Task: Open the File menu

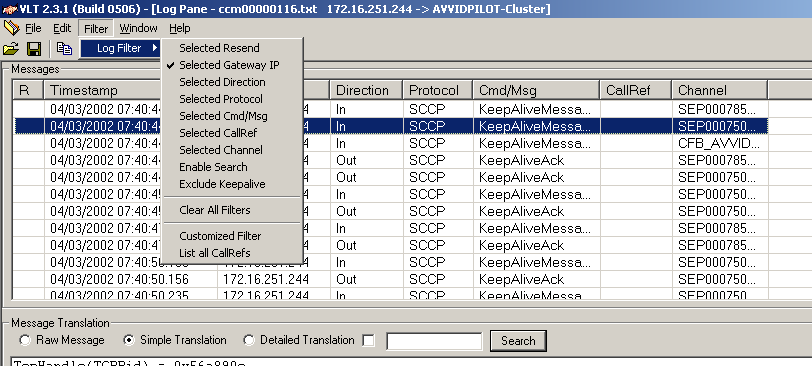Action: (x=33, y=28)
